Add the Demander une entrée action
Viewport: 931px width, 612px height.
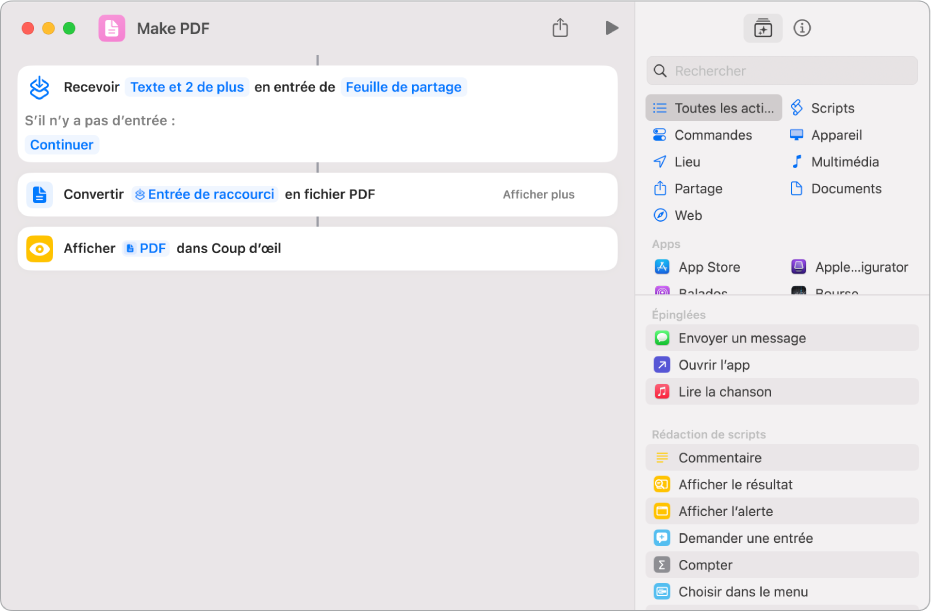point(782,537)
